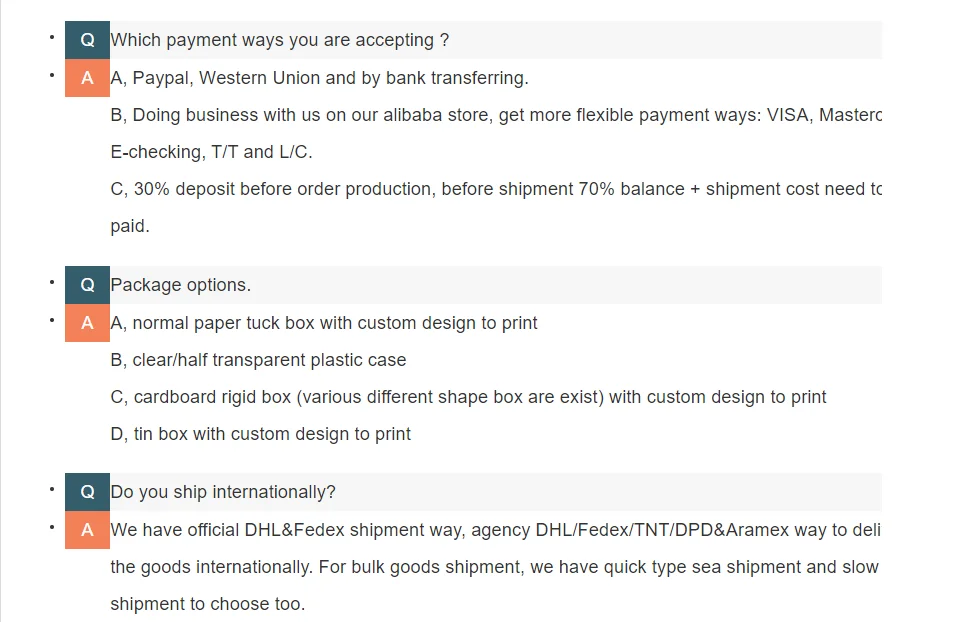Click the 'Paypal, Western Union' answer line
The height and width of the screenshot is (622, 960).
tap(320, 78)
